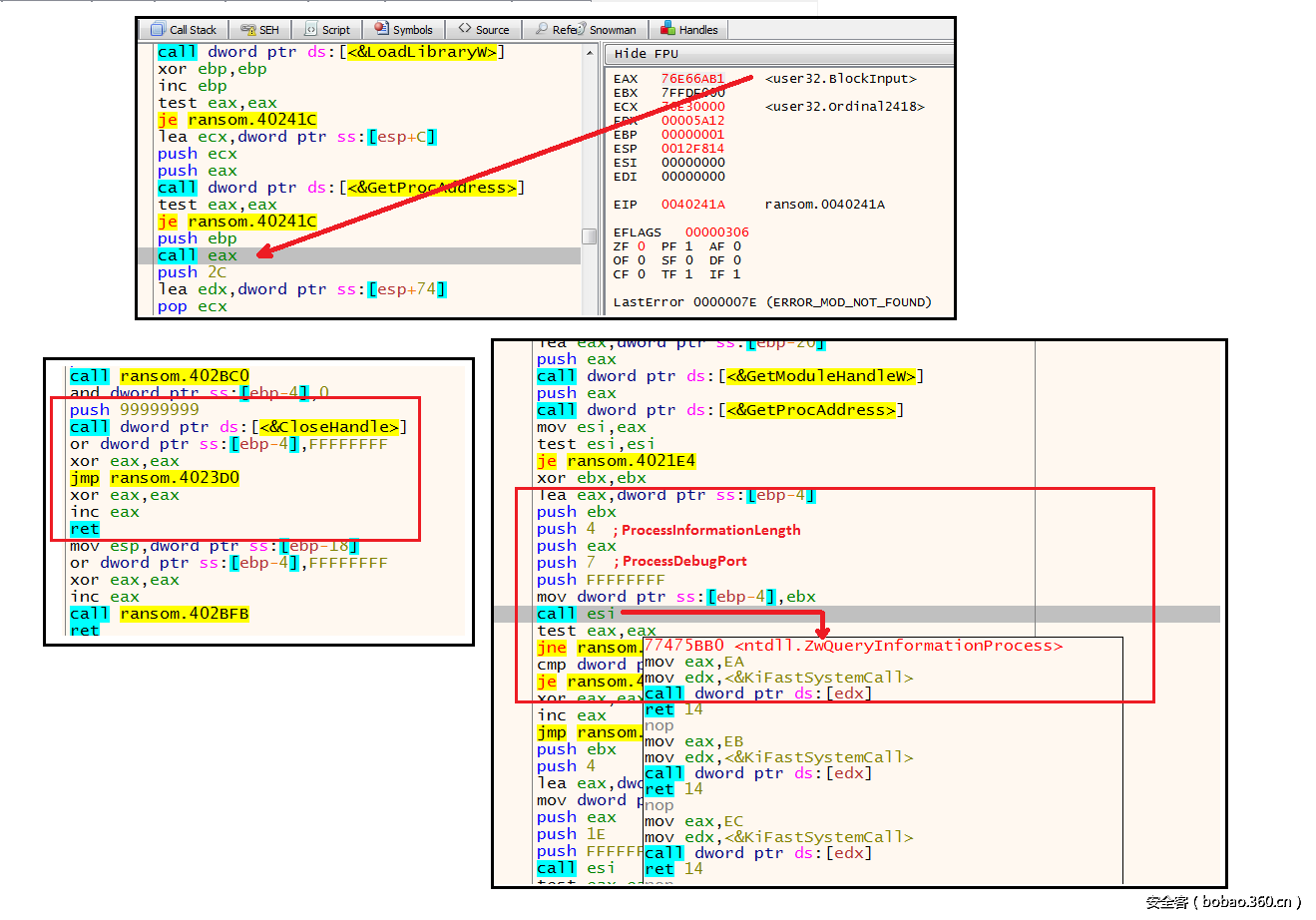Click the SEH tab icon
The width and height of the screenshot is (1316, 920).
(x=248, y=30)
